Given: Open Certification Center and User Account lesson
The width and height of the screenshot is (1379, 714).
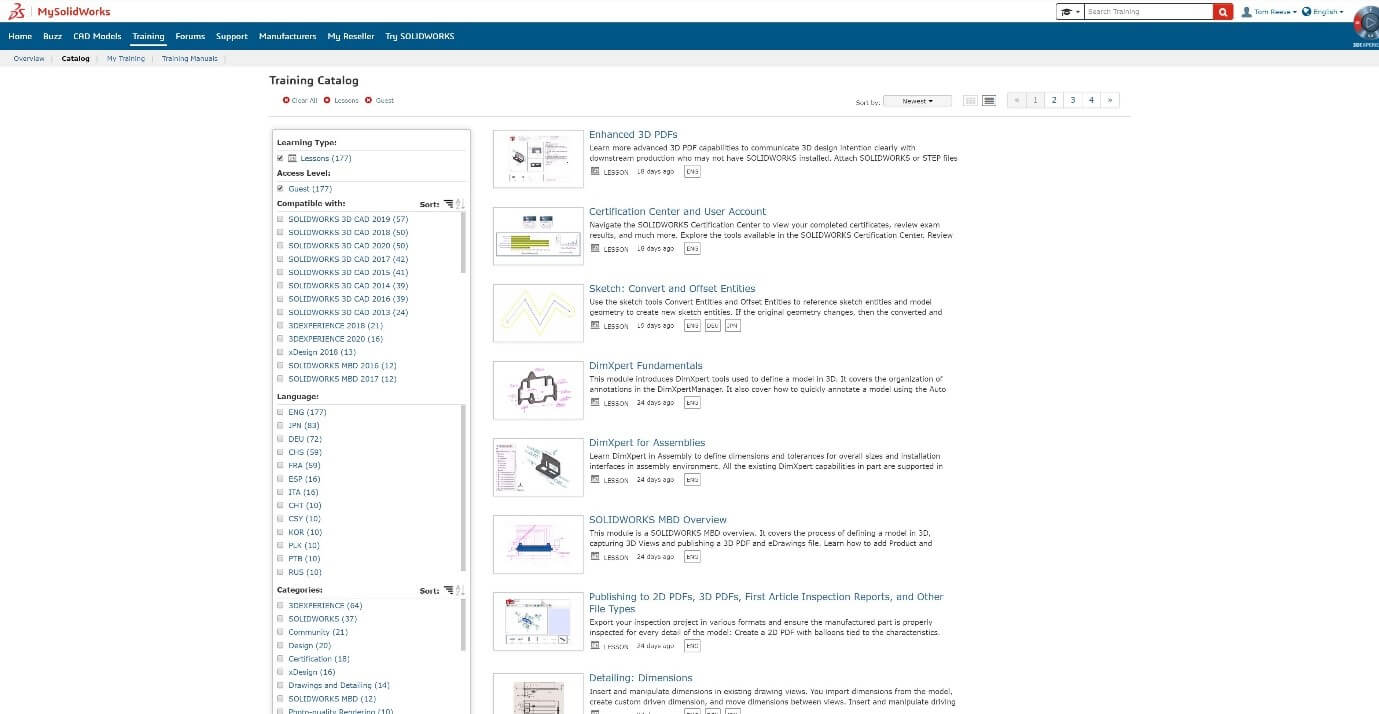Looking at the screenshot, I should [x=677, y=212].
